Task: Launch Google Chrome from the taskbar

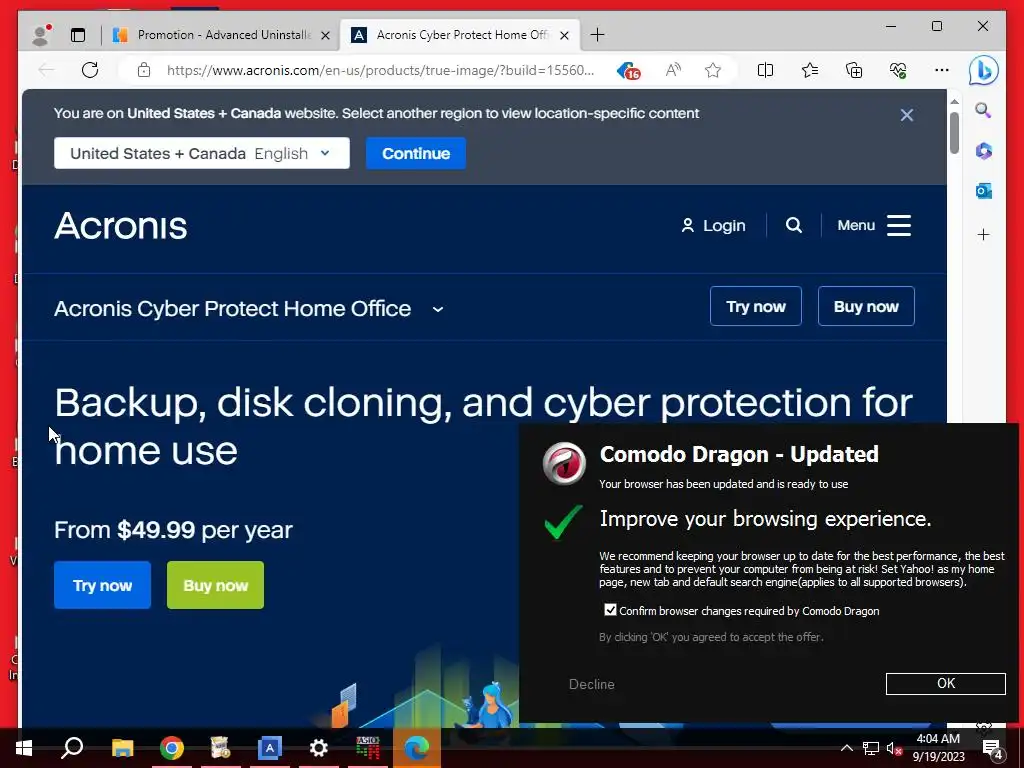Action: [172, 748]
